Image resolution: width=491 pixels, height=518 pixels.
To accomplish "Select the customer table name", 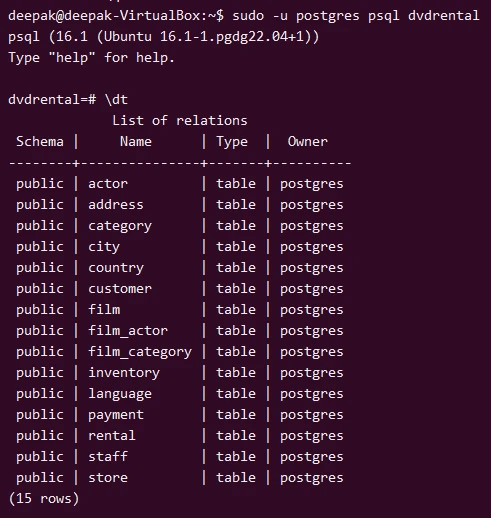I will [120, 289].
